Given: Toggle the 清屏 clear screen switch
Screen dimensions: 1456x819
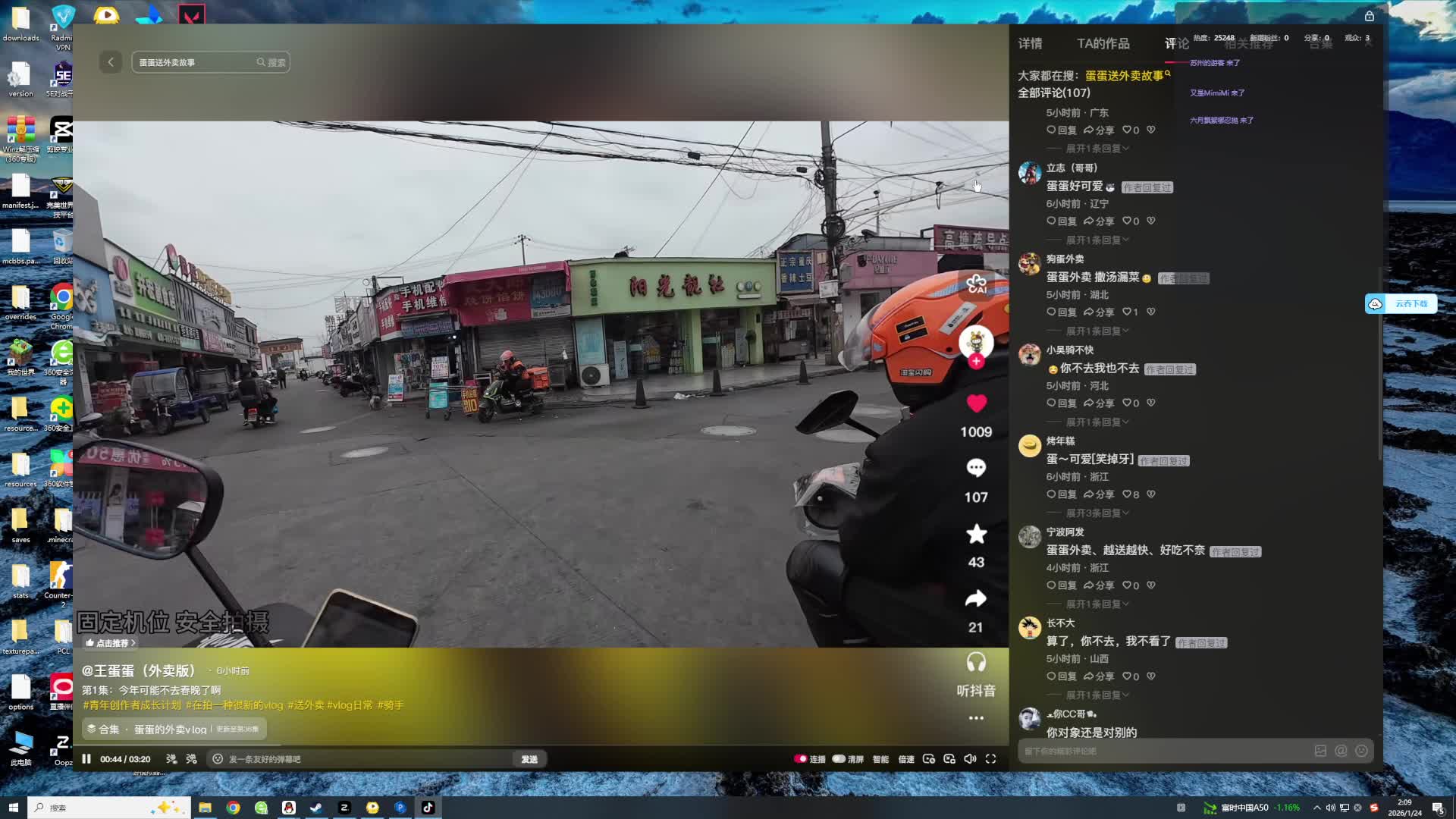Looking at the screenshot, I should (x=839, y=759).
